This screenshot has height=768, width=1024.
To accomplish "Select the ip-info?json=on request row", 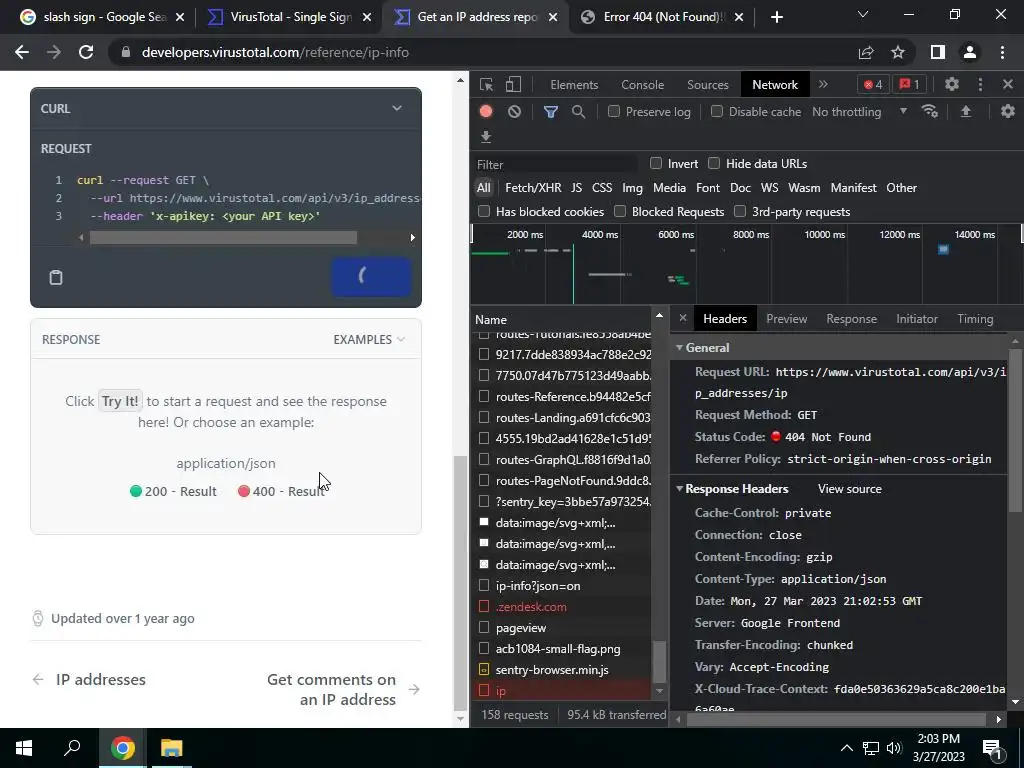I will 561,586.
